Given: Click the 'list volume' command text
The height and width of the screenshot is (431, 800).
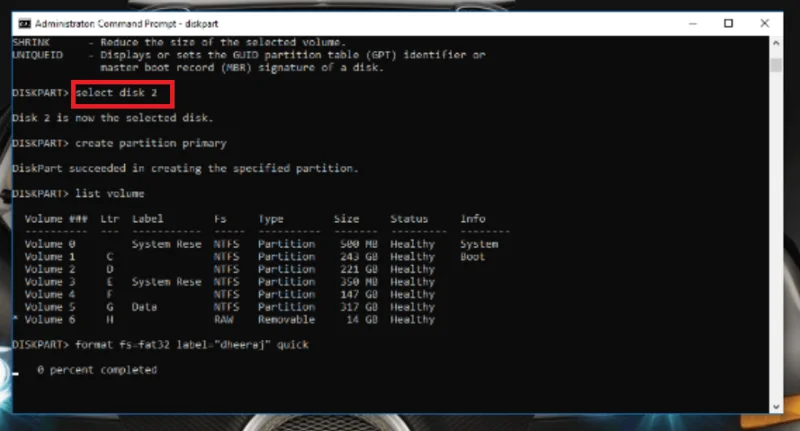Looking at the screenshot, I should (x=110, y=194).
